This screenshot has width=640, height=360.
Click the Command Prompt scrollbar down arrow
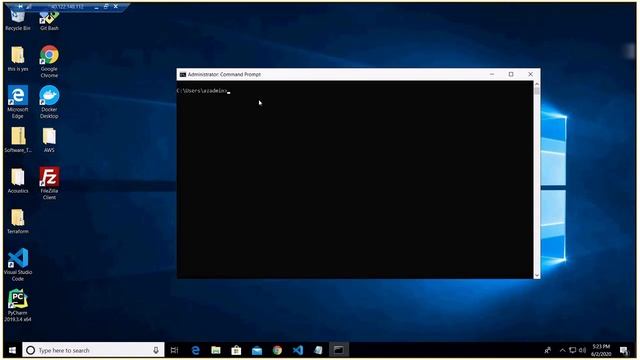(x=537, y=276)
